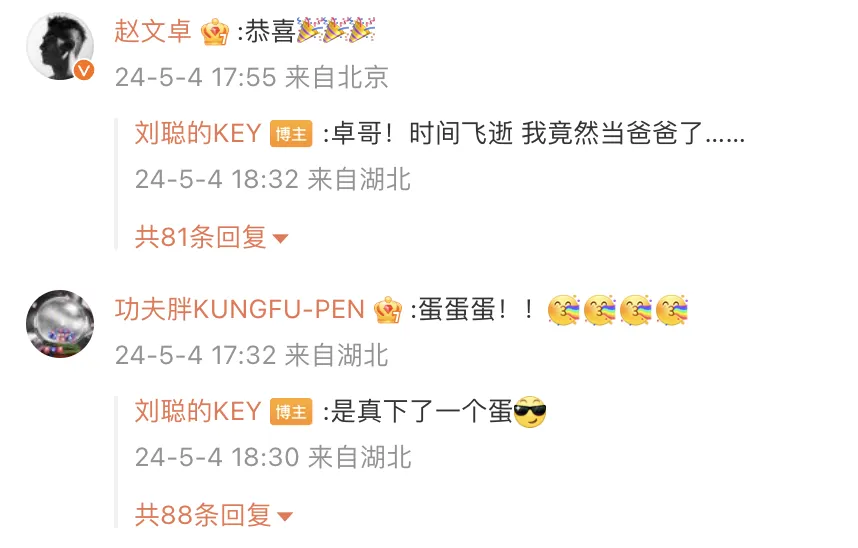The image size is (858, 548).
Task: Click dropdown arrow beside 共81条回复
Action: [280, 239]
